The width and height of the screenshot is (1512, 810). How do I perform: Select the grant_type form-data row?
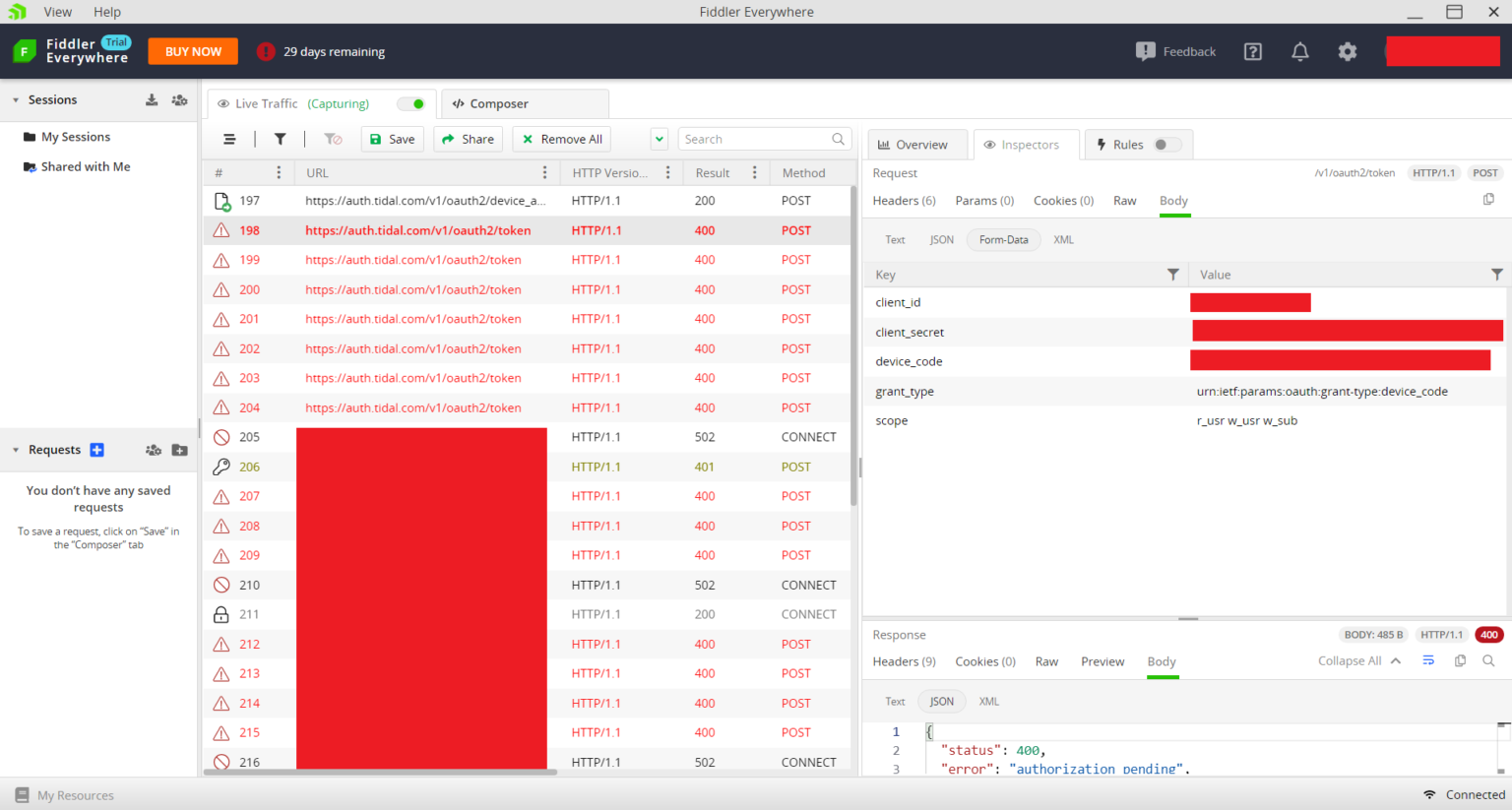1184,391
